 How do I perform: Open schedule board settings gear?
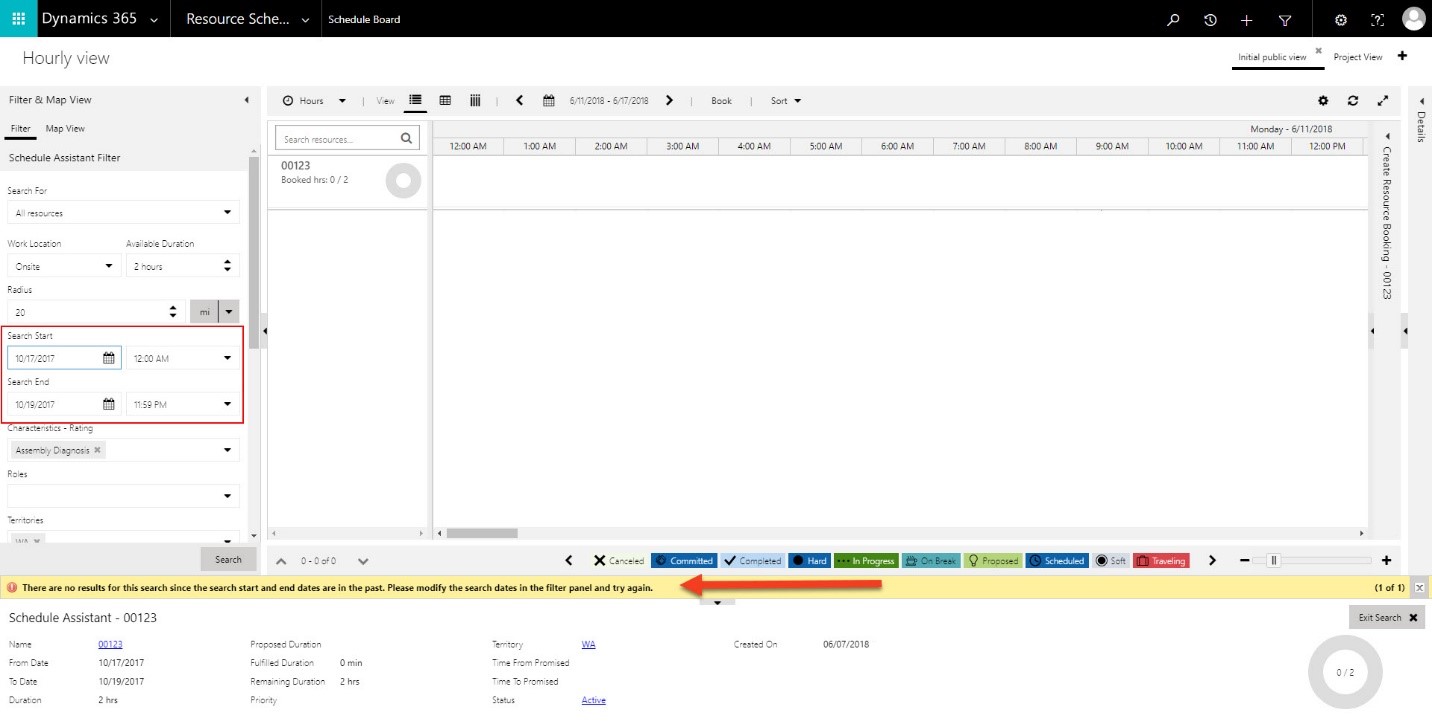[1323, 101]
